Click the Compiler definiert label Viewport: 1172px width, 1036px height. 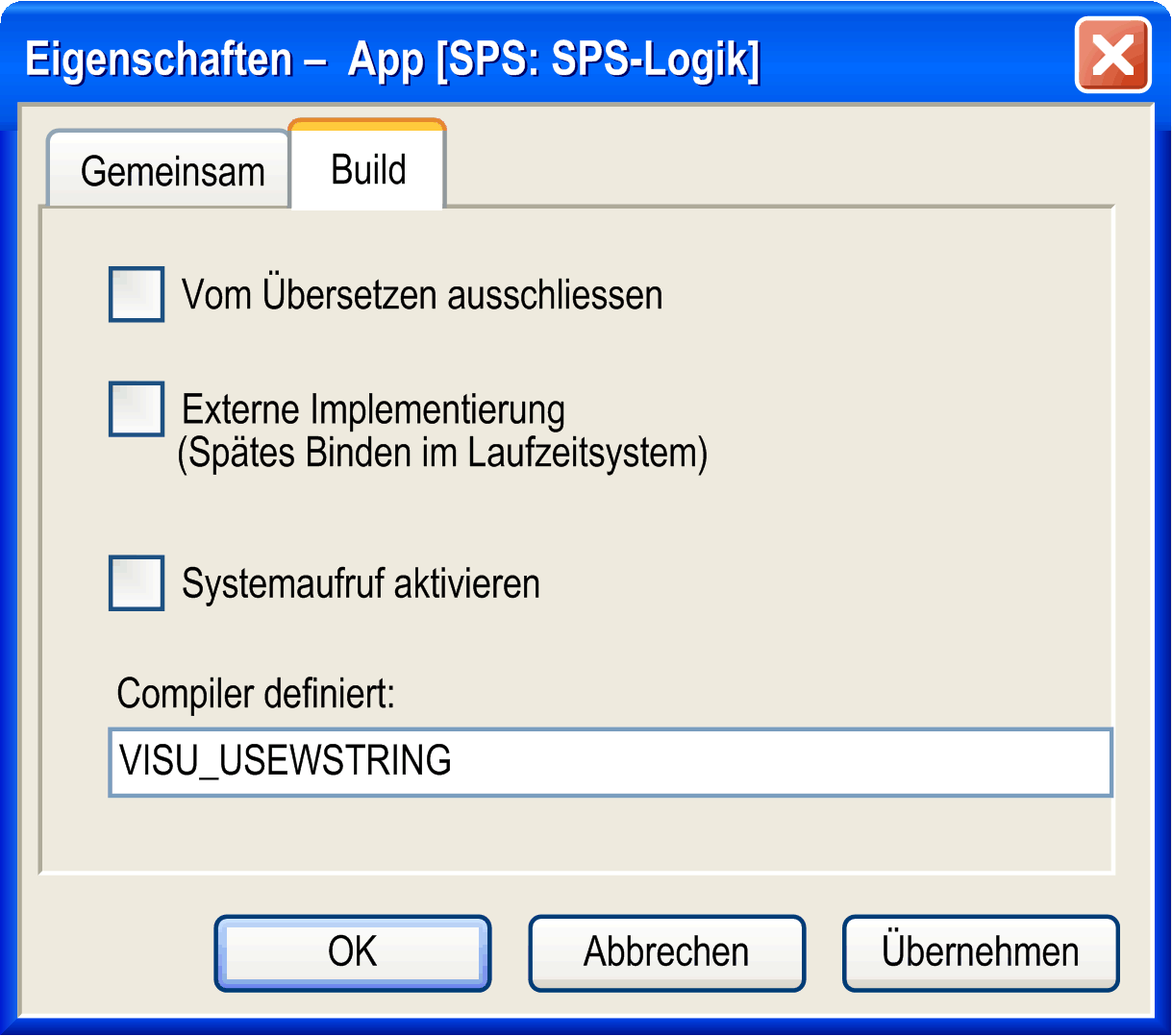[256, 693]
